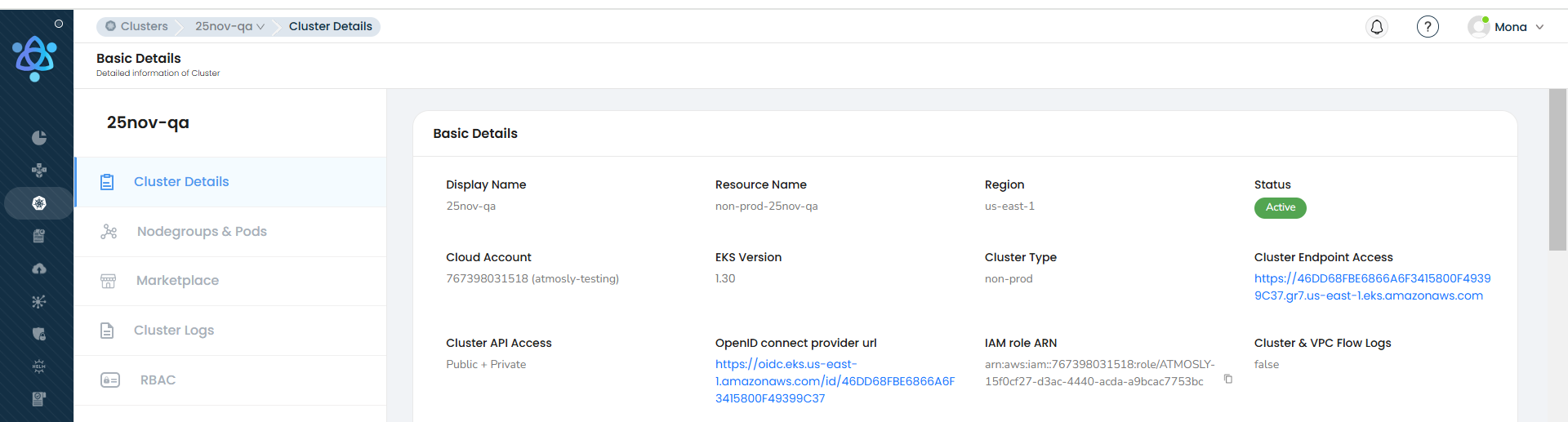Open the help question mark icon
The height and width of the screenshot is (422, 1568).
(x=1428, y=27)
